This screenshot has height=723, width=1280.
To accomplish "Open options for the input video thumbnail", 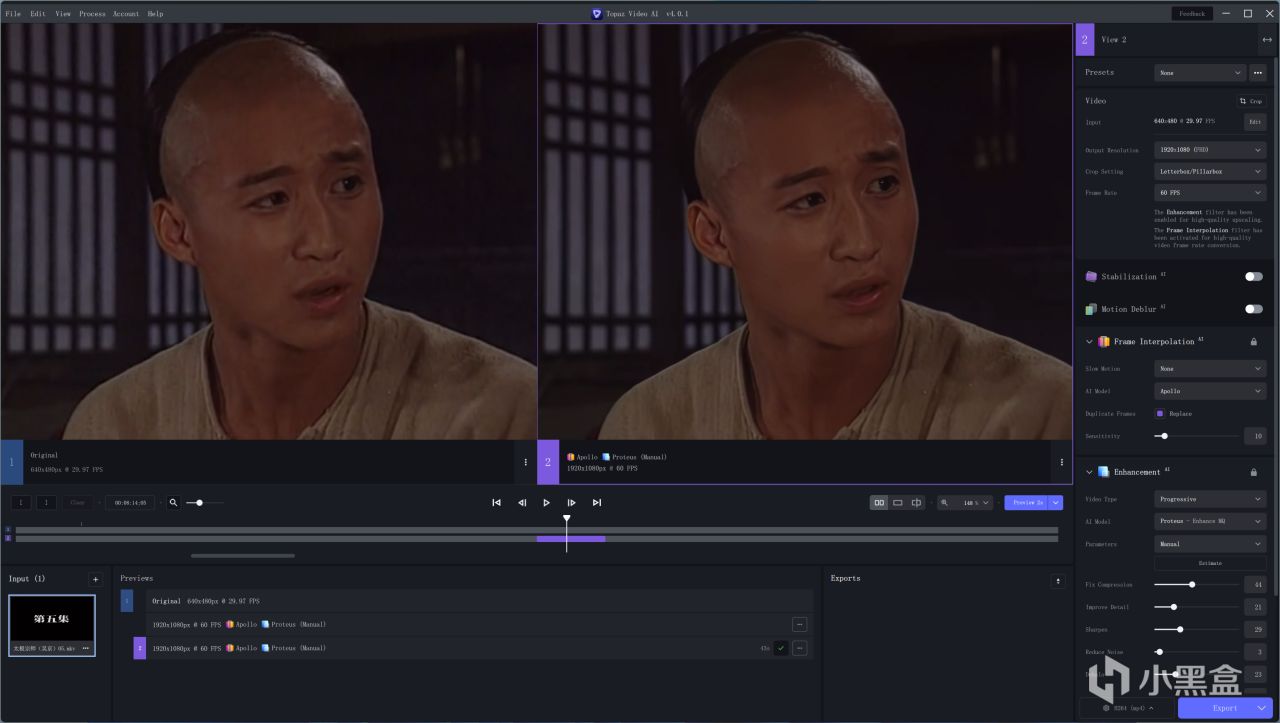I will pos(86,648).
